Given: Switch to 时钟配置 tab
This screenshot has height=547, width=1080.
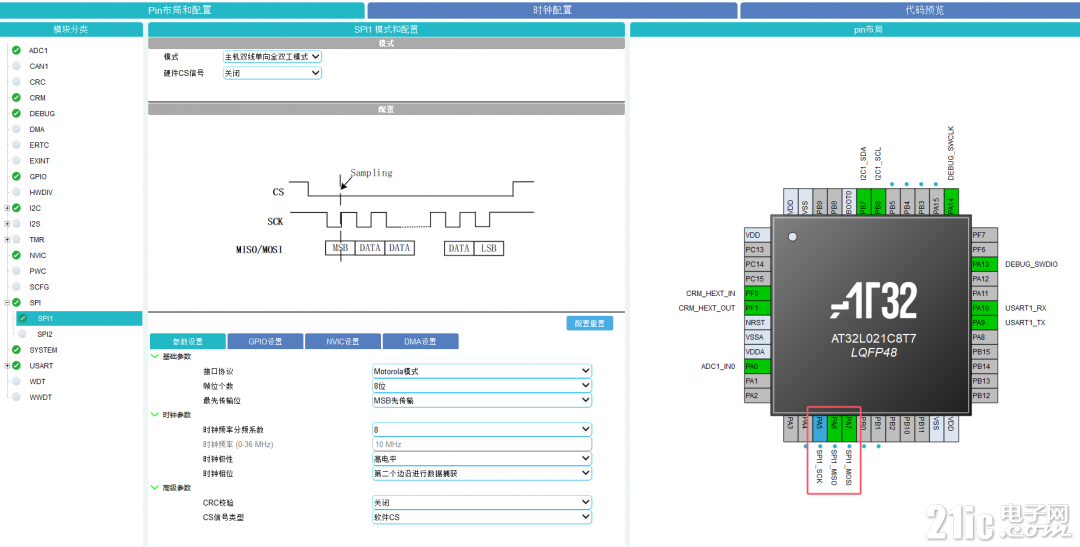Looking at the screenshot, I should [x=552, y=10].
